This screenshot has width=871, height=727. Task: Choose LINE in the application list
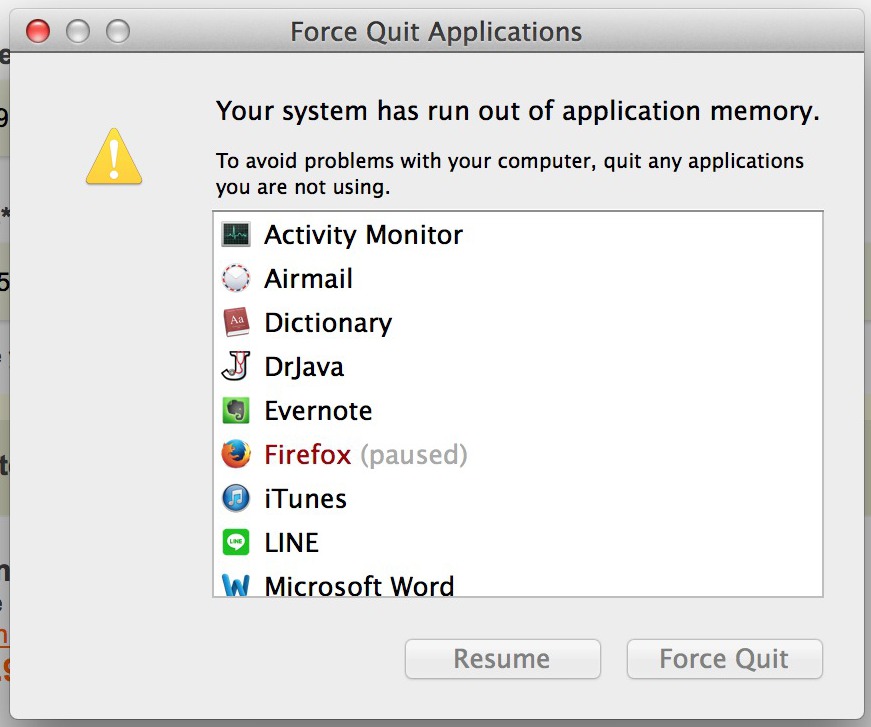tap(292, 543)
